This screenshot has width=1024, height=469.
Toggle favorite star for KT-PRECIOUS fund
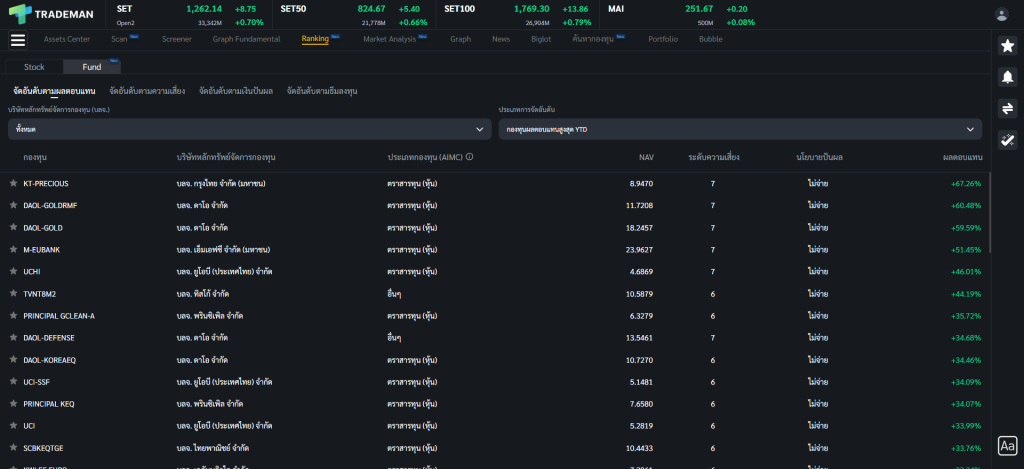click(x=13, y=184)
